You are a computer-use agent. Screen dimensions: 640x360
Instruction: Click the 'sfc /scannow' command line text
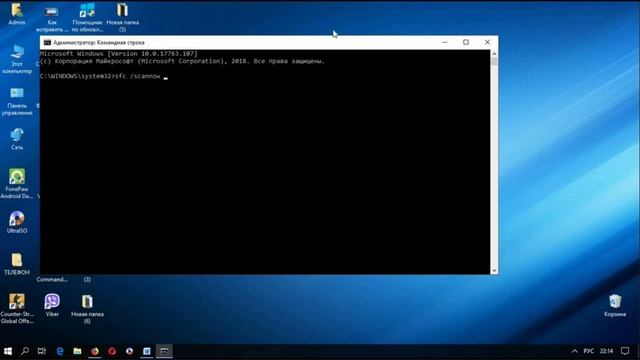click(x=138, y=76)
